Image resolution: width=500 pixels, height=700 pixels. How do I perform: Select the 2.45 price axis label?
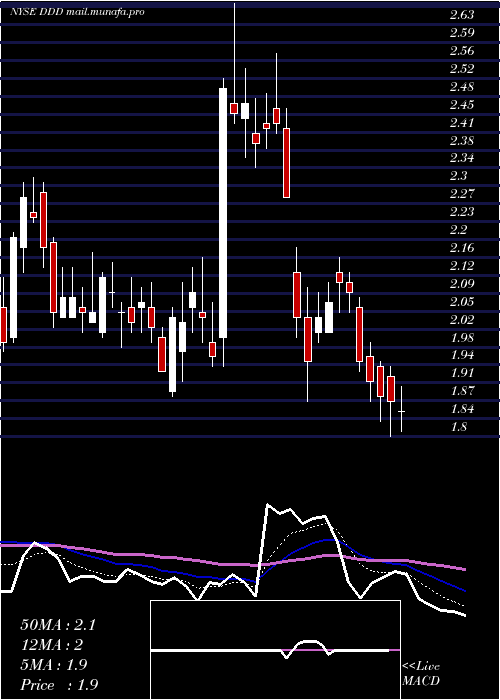click(462, 105)
